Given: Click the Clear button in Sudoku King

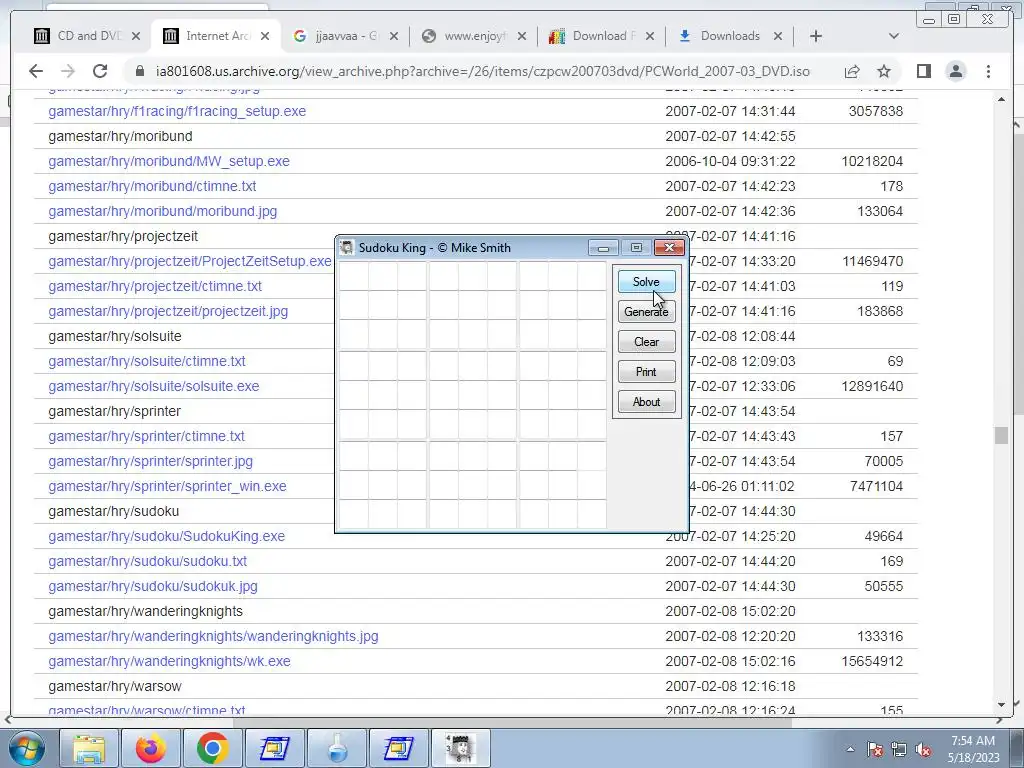Looking at the screenshot, I should (646, 342).
